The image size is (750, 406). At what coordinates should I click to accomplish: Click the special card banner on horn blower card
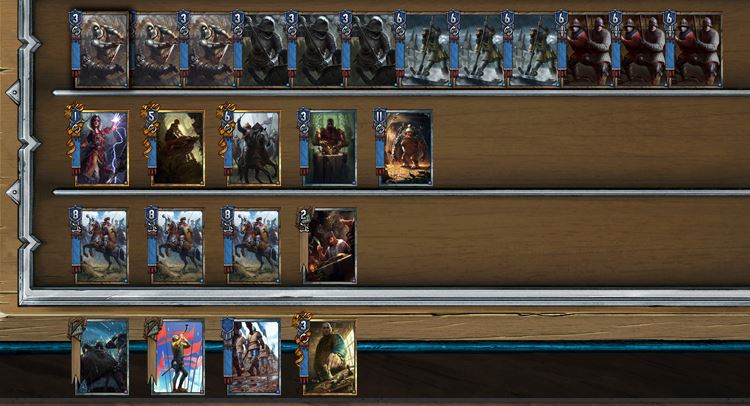tap(152, 328)
